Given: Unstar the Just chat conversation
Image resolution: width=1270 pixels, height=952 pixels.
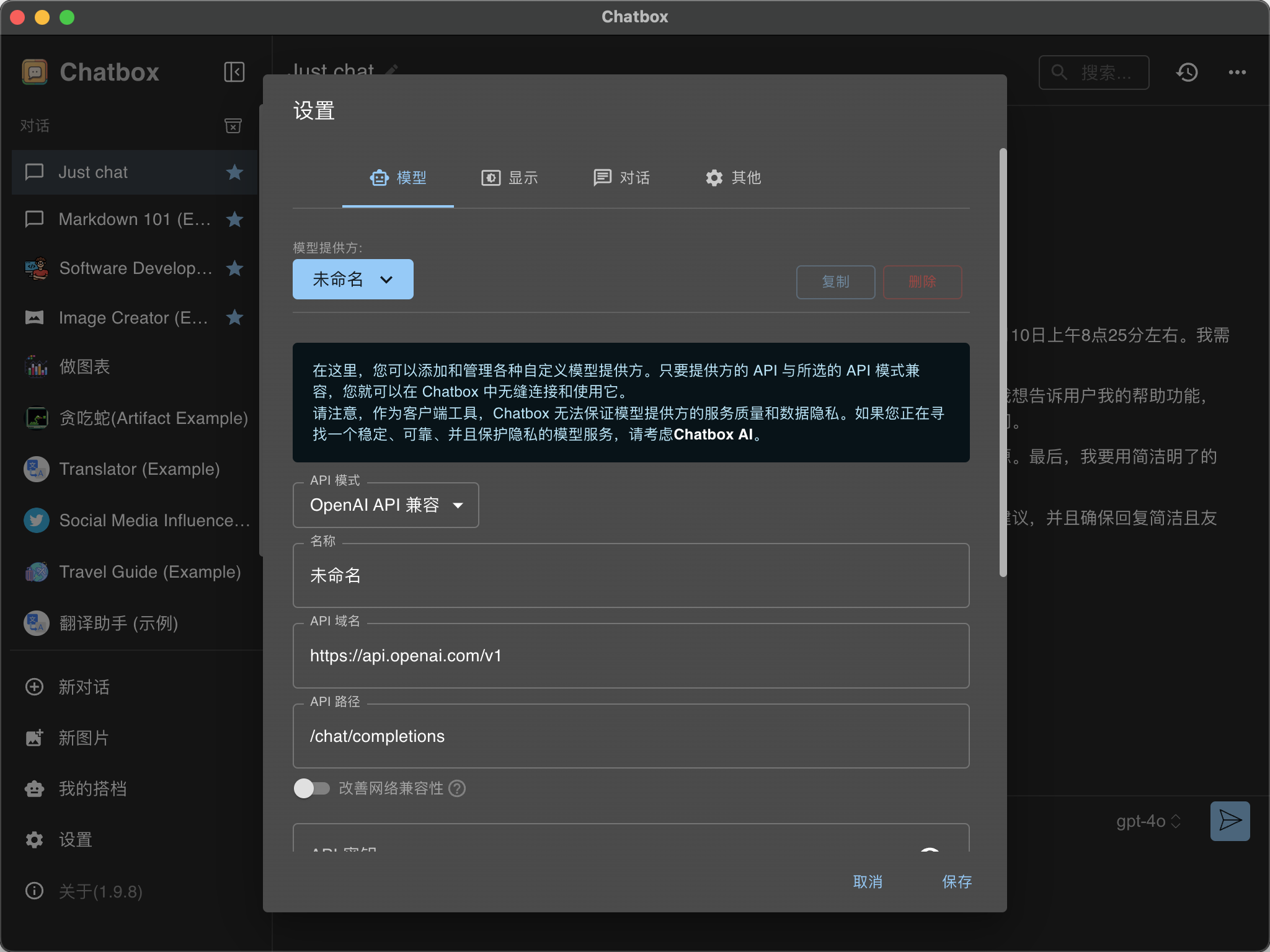Looking at the screenshot, I should pos(234,172).
